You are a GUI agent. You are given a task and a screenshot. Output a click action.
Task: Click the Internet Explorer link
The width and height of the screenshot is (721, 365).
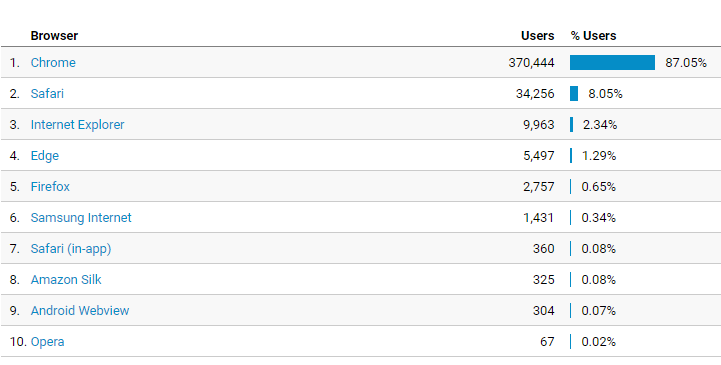tap(77, 125)
